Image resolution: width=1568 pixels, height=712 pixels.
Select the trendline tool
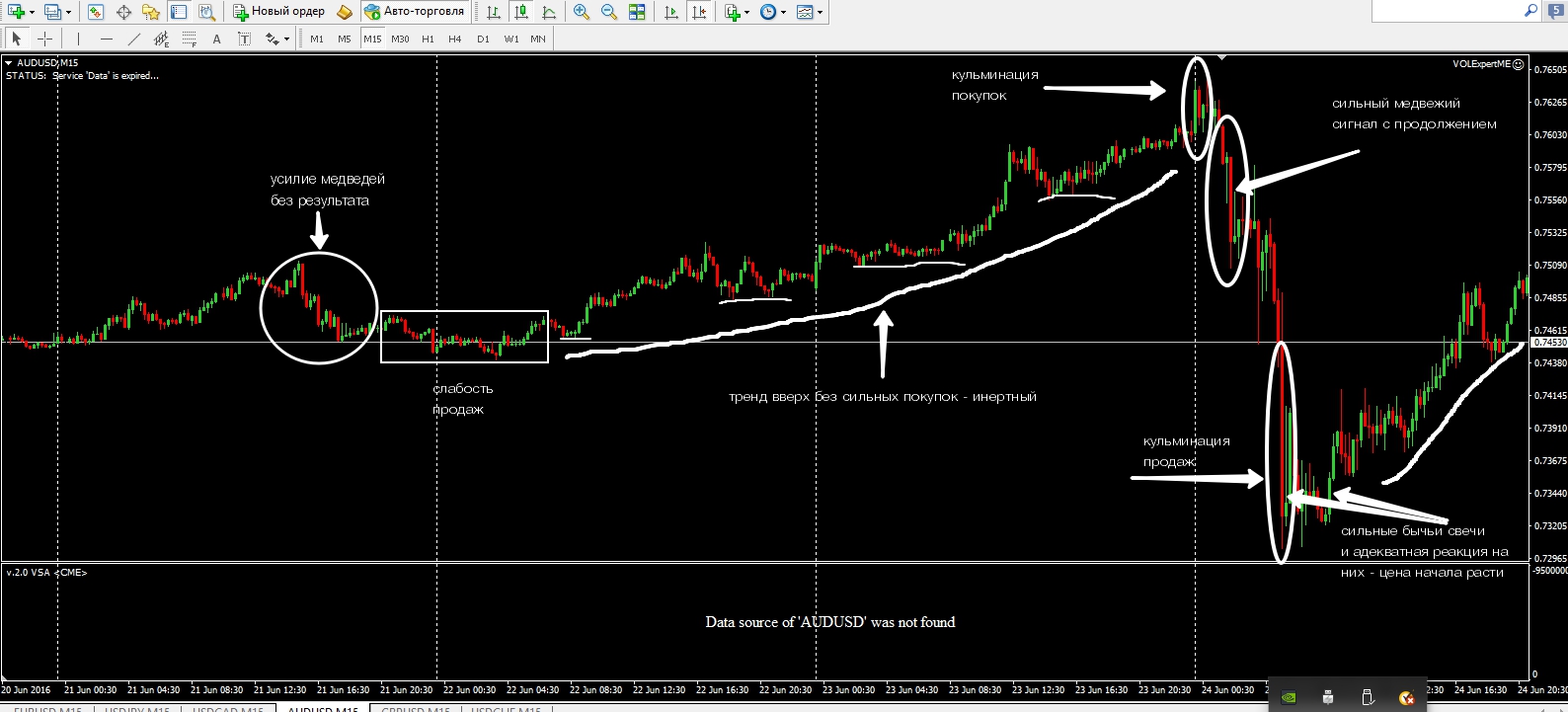click(x=133, y=39)
